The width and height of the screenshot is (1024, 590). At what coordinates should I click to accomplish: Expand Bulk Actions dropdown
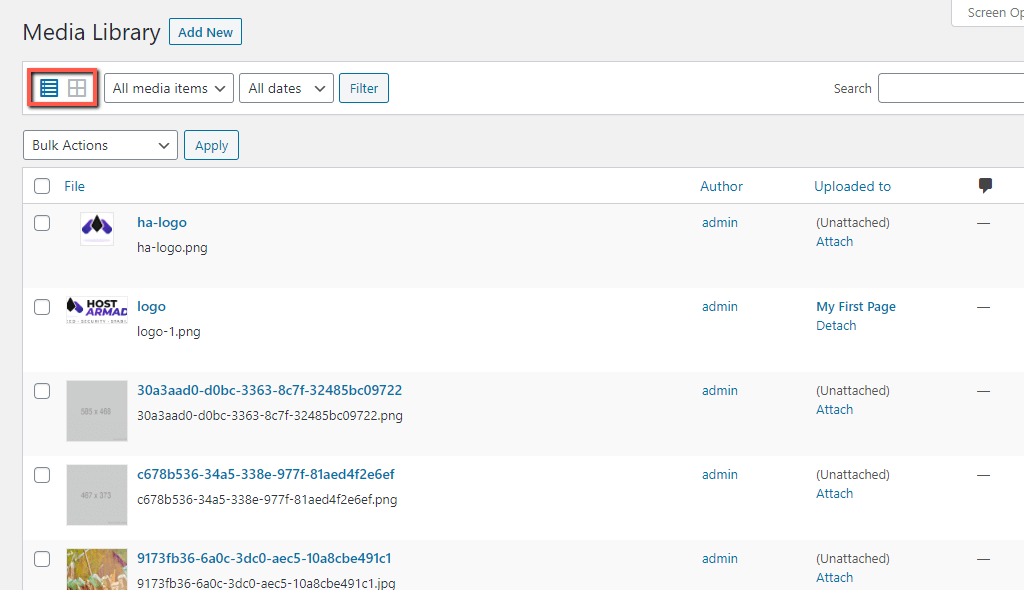pos(100,145)
